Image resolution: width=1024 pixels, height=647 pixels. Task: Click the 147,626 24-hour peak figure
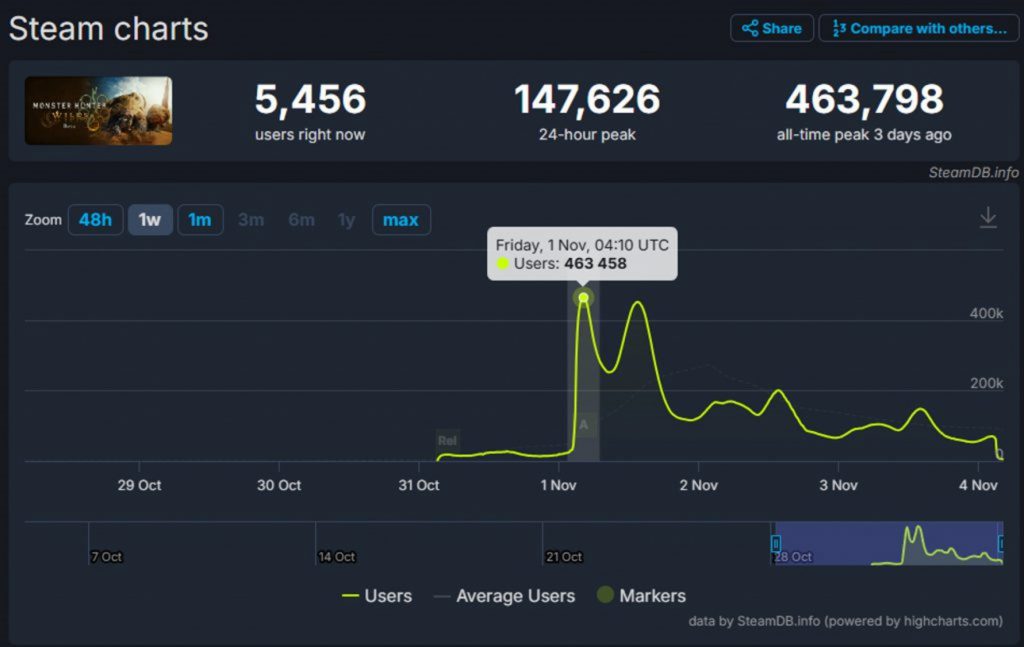[587, 99]
